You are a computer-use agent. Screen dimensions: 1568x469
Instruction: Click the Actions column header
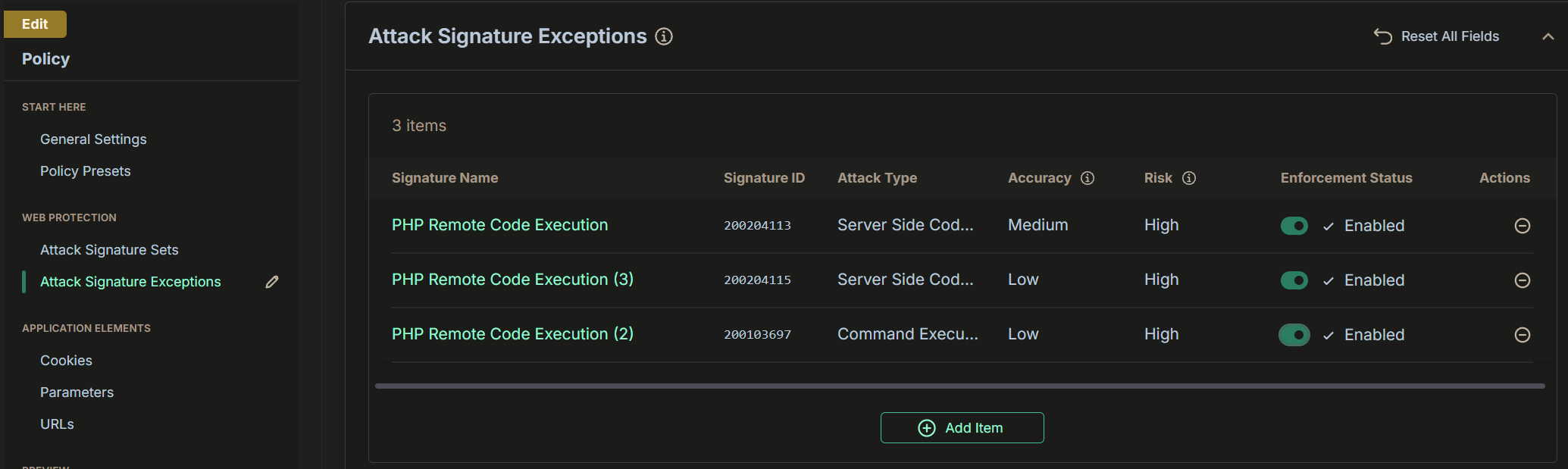(x=1504, y=178)
